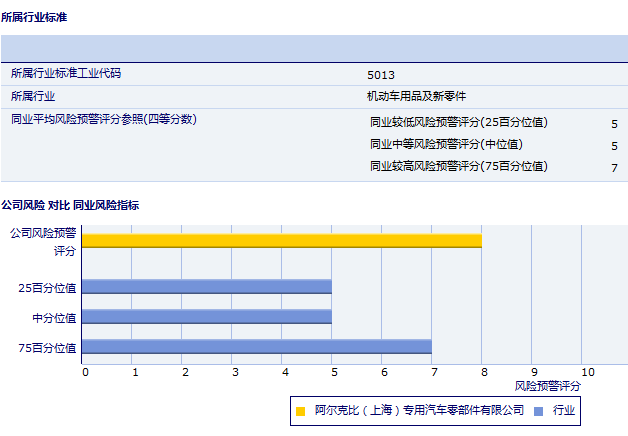Click the industry code value 5013
The image size is (628, 436).
[x=381, y=75]
